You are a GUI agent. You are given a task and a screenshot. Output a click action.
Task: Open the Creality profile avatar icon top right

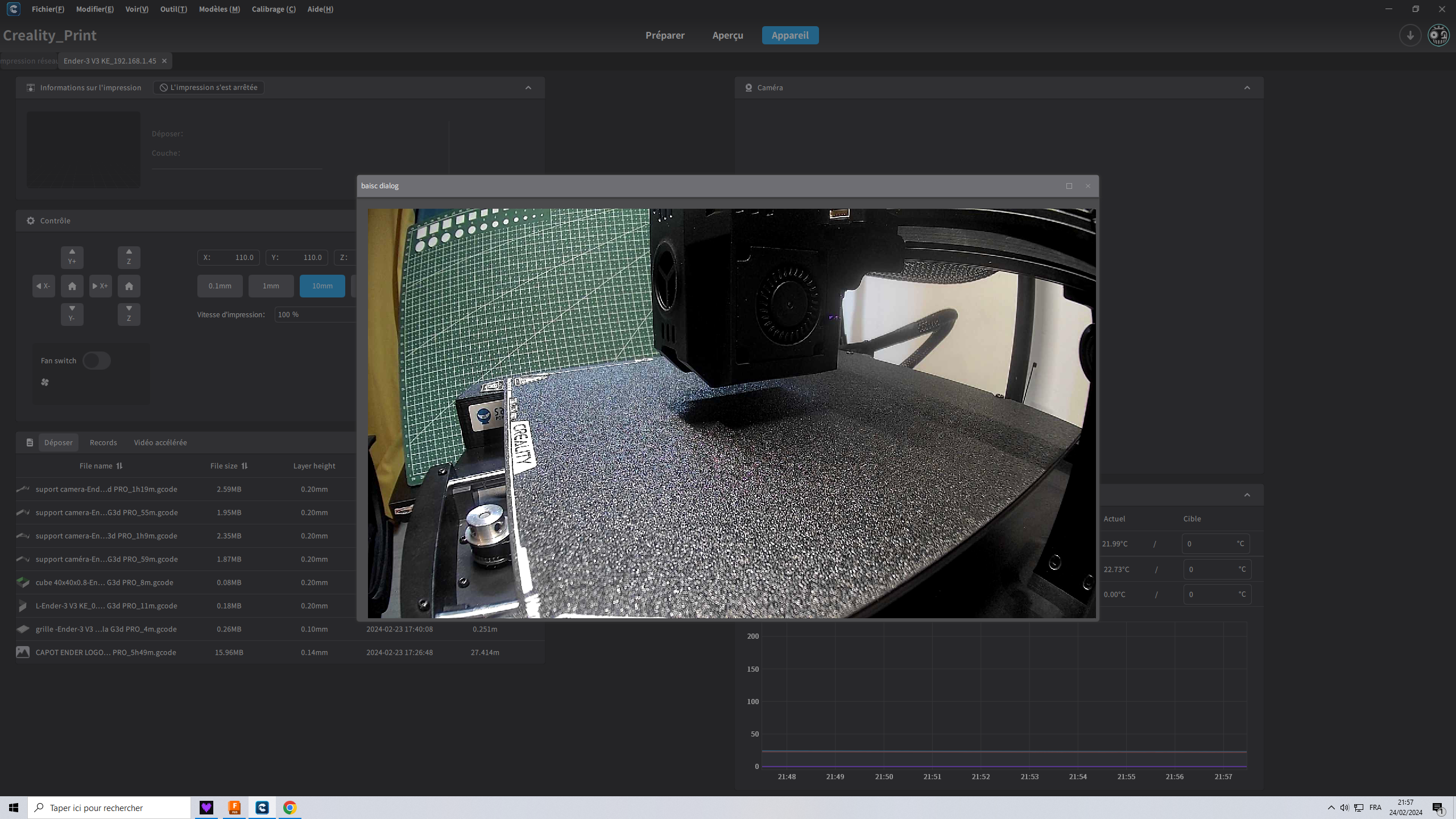tap(1439, 35)
